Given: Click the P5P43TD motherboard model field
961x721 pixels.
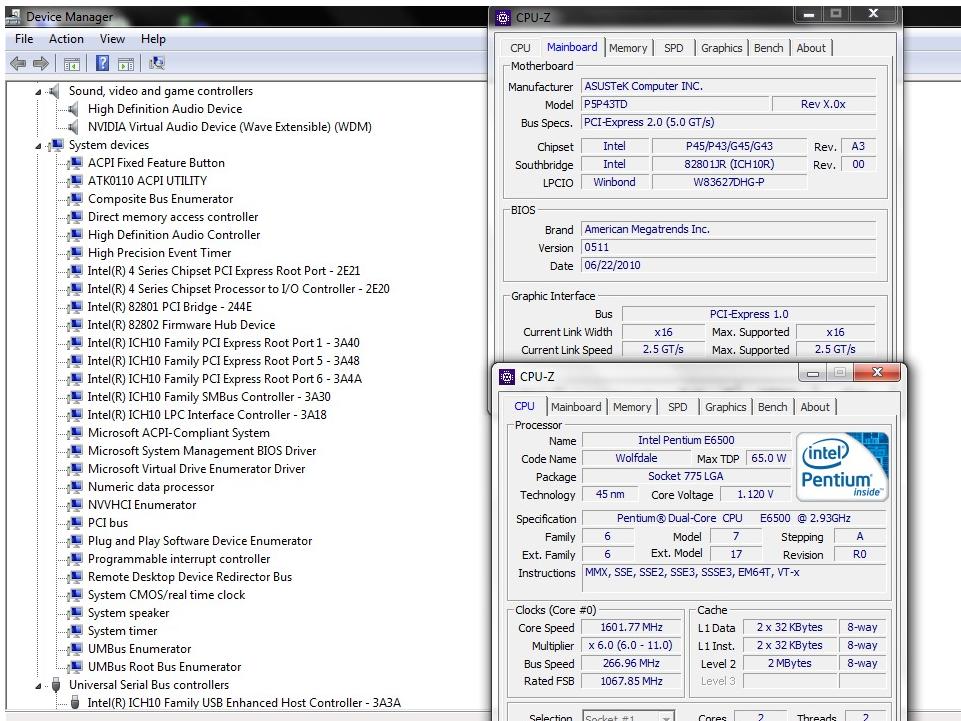Looking at the screenshot, I should pos(673,104).
